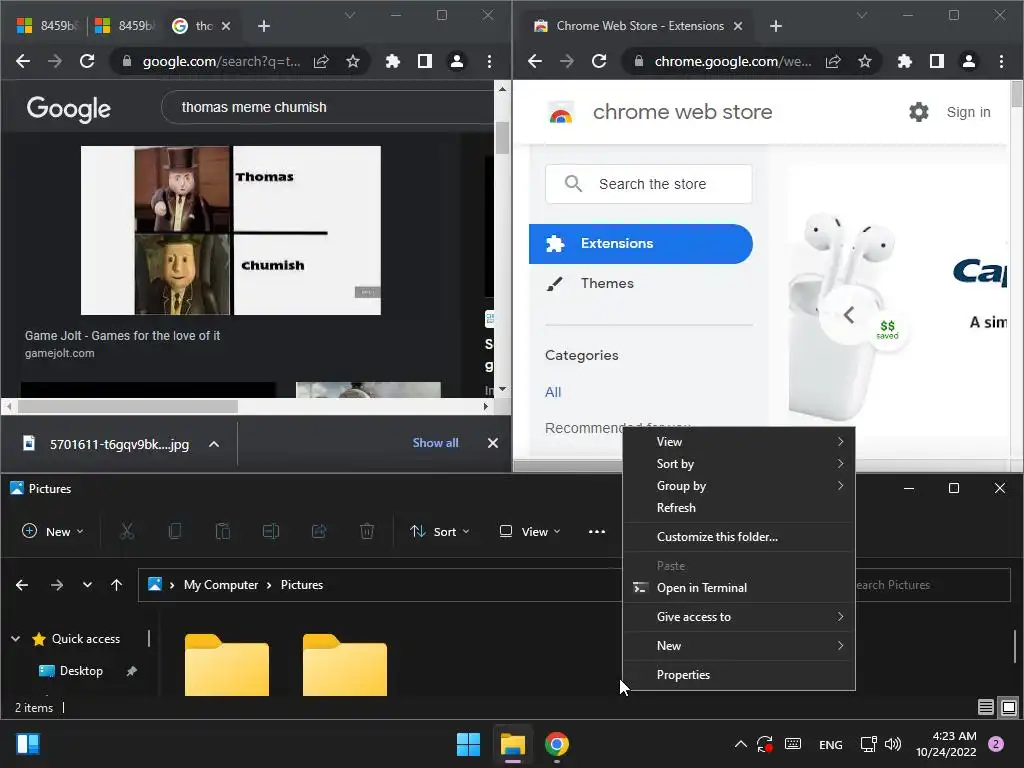Expand the My Computer breadcrumb chevron
1024x768 pixels.
pos(268,585)
